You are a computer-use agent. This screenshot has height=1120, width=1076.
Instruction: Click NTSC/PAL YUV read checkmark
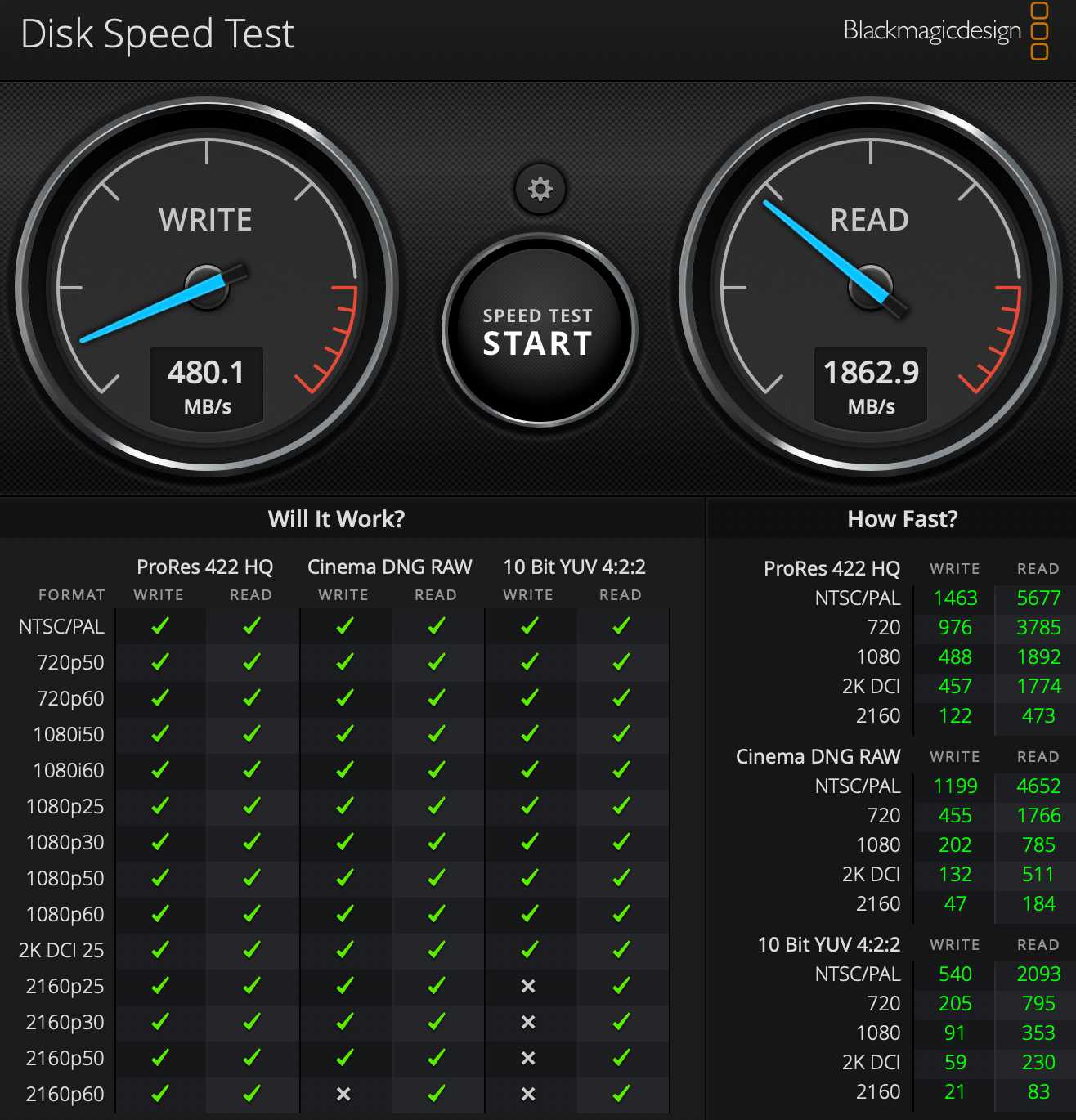621,626
